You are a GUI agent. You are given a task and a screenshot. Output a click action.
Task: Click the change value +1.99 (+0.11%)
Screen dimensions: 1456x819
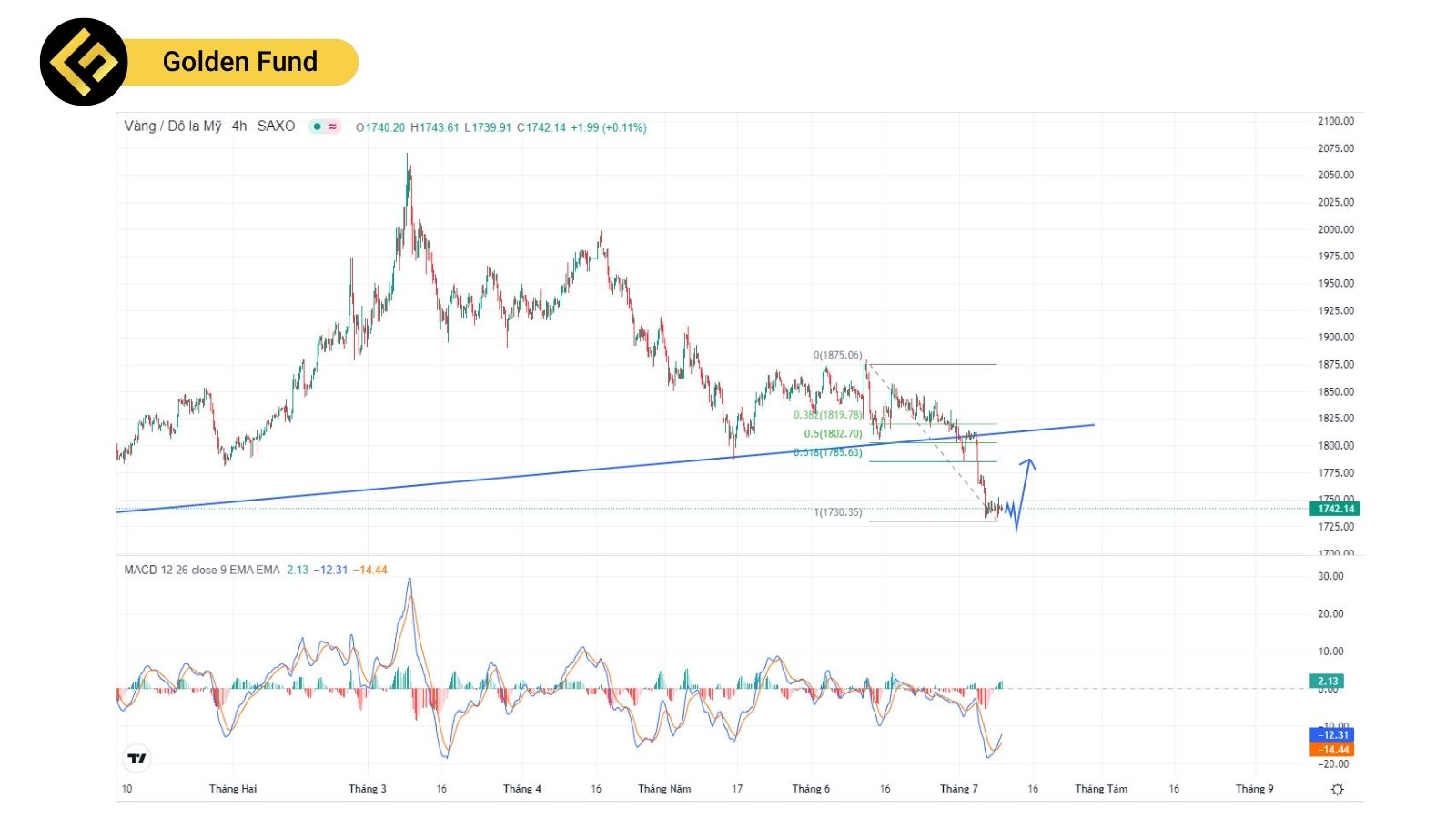coord(609,127)
